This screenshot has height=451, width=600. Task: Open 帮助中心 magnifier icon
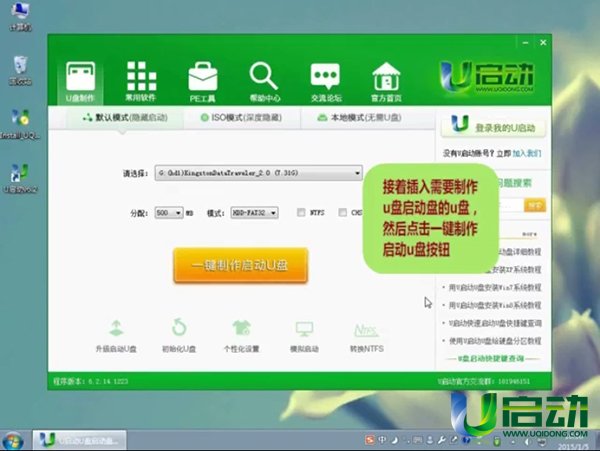click(x=264, y=82)
